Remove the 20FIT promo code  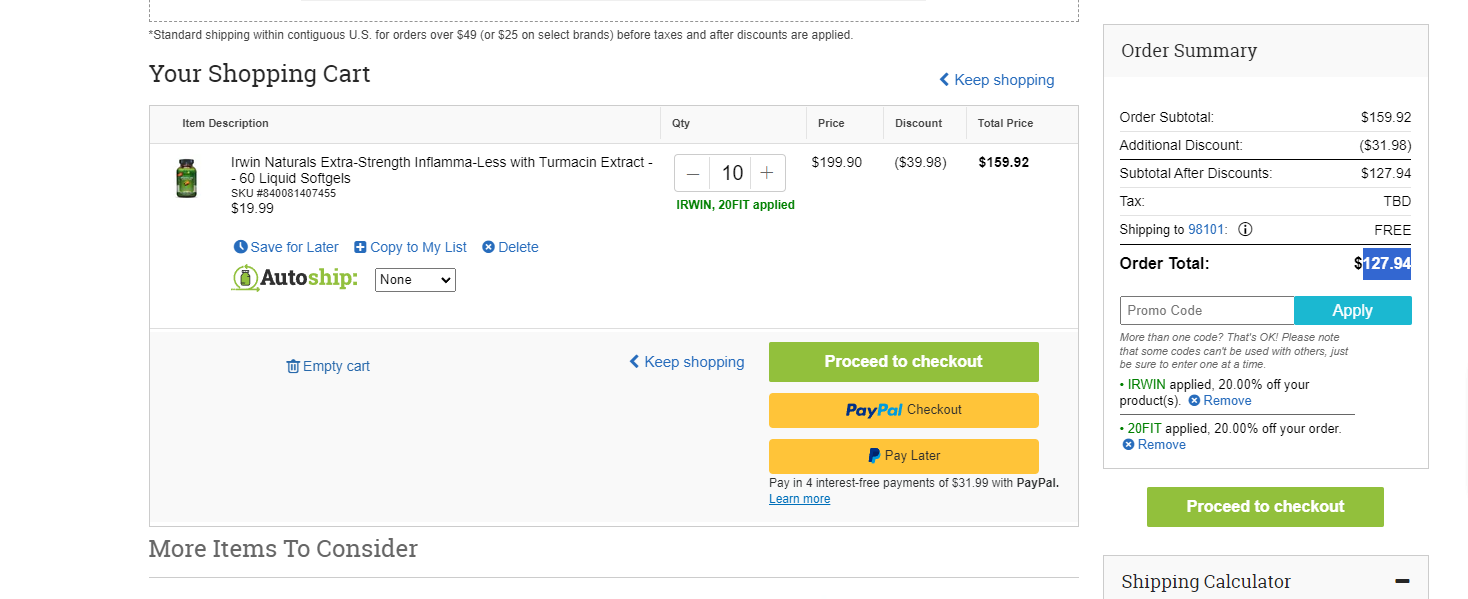(1154, 445)
